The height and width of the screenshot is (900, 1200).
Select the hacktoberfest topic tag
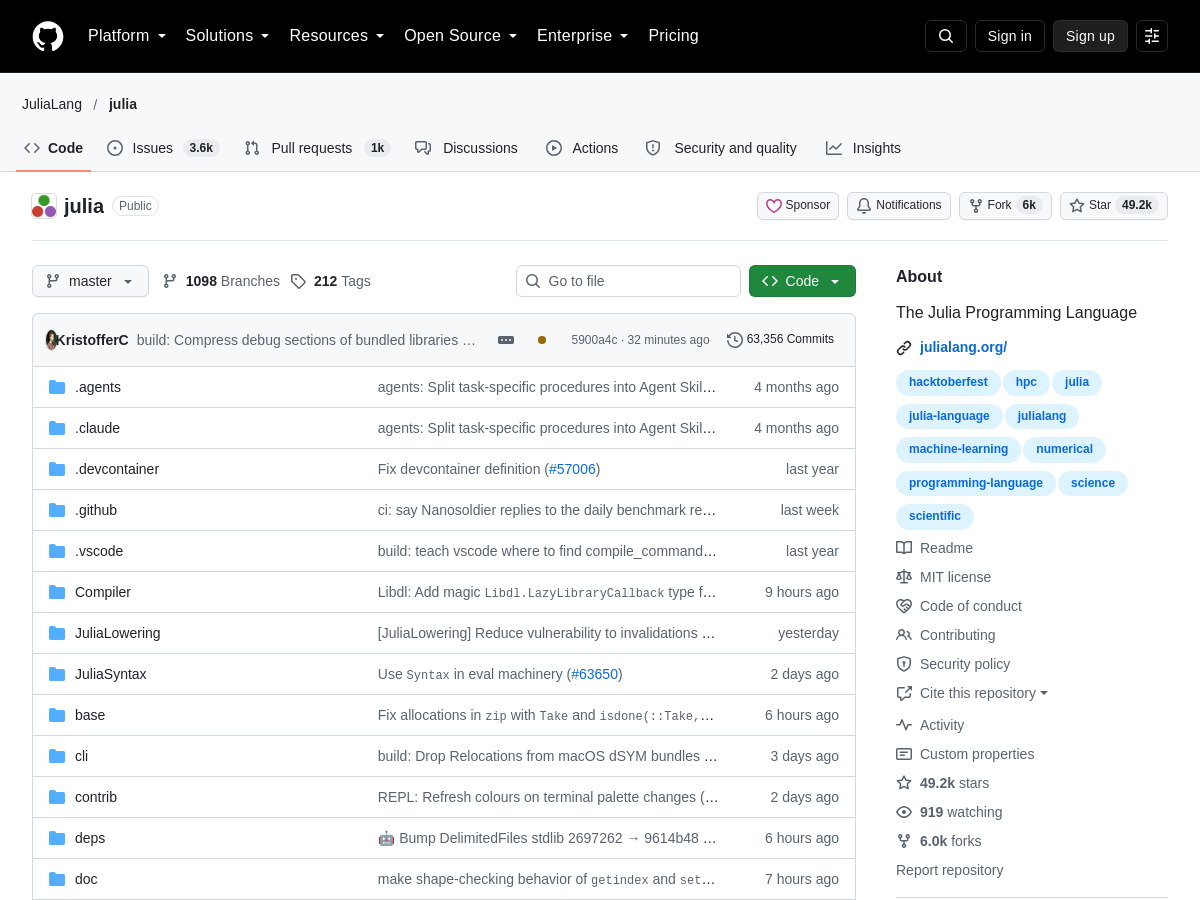coord(948,382)
